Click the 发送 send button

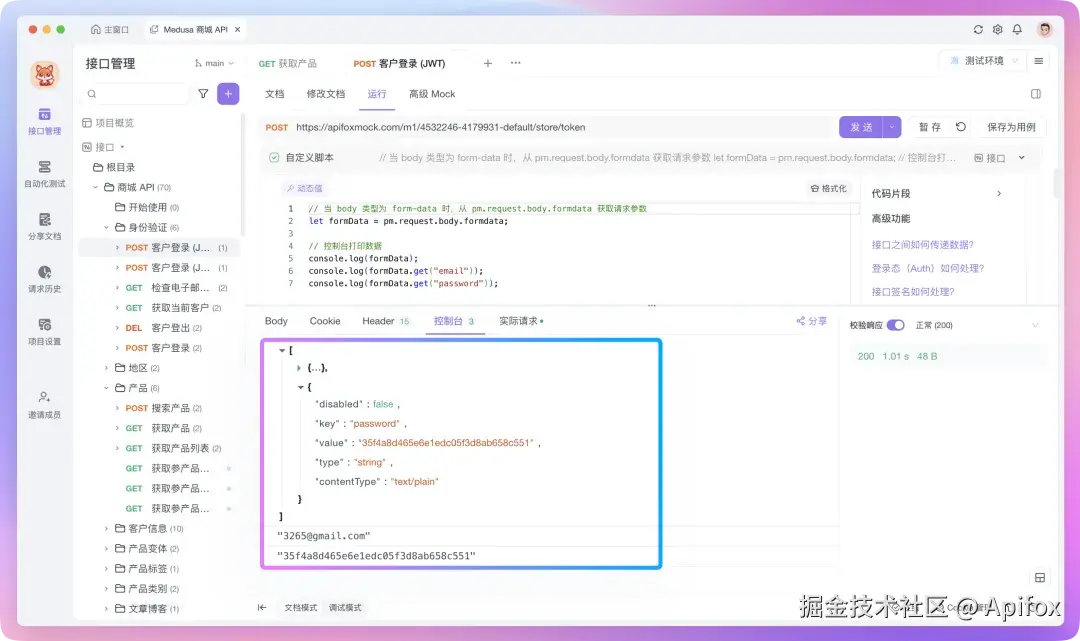(x=861, y=127)
